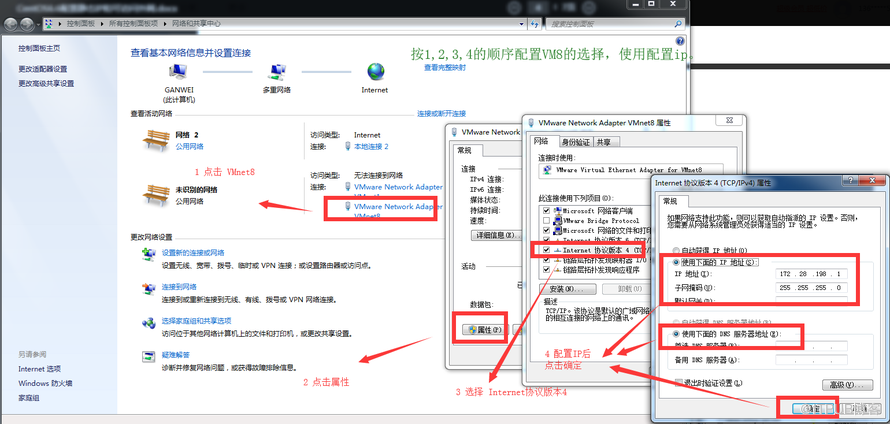890x424 pixels.
Task: Click 高级 button in IPv4 properties
Action: click(847, 385)
